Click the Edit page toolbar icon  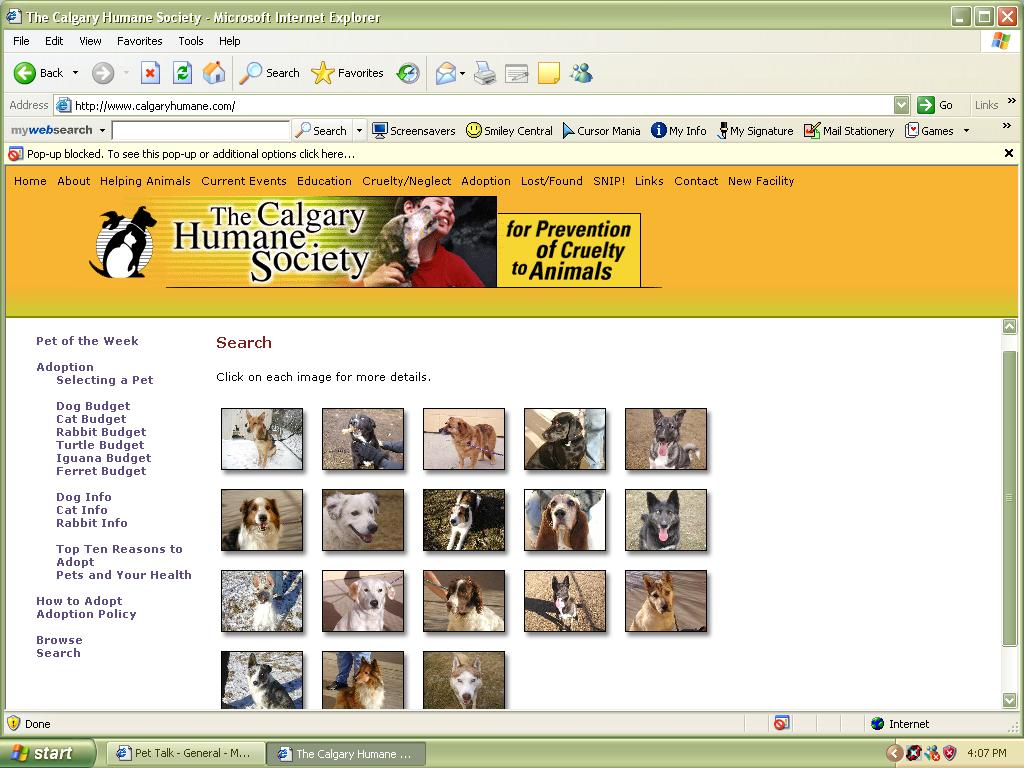tap(516, 73)
